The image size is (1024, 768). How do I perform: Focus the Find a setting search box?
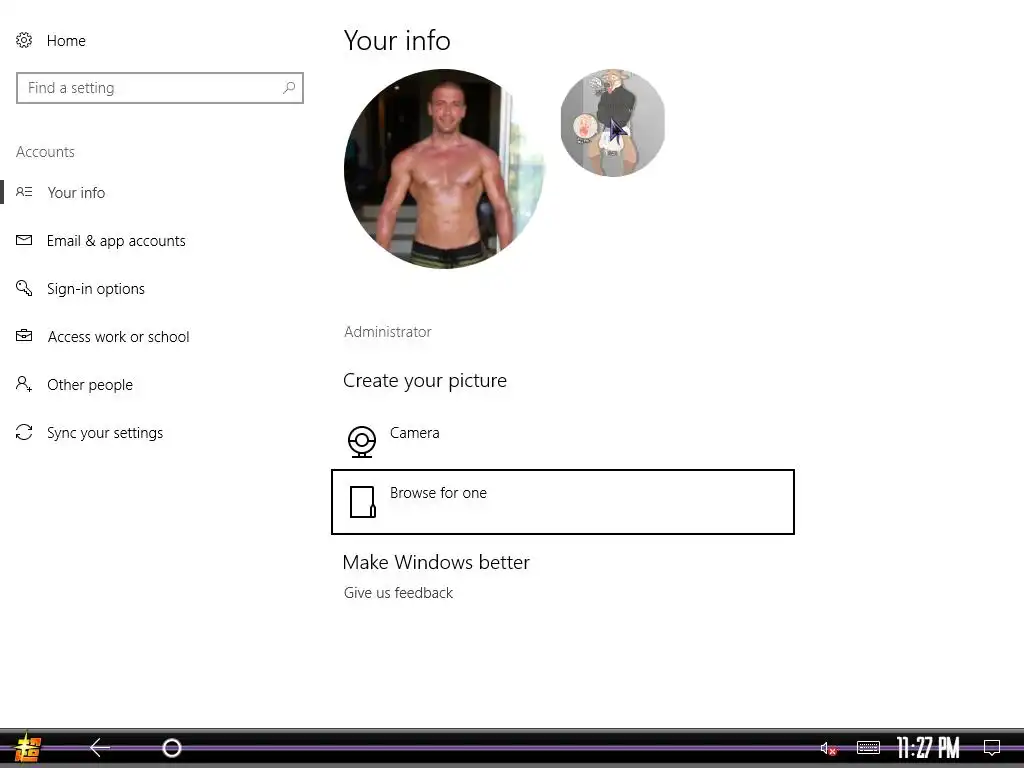pyautogui.click(x=160, y=88)
